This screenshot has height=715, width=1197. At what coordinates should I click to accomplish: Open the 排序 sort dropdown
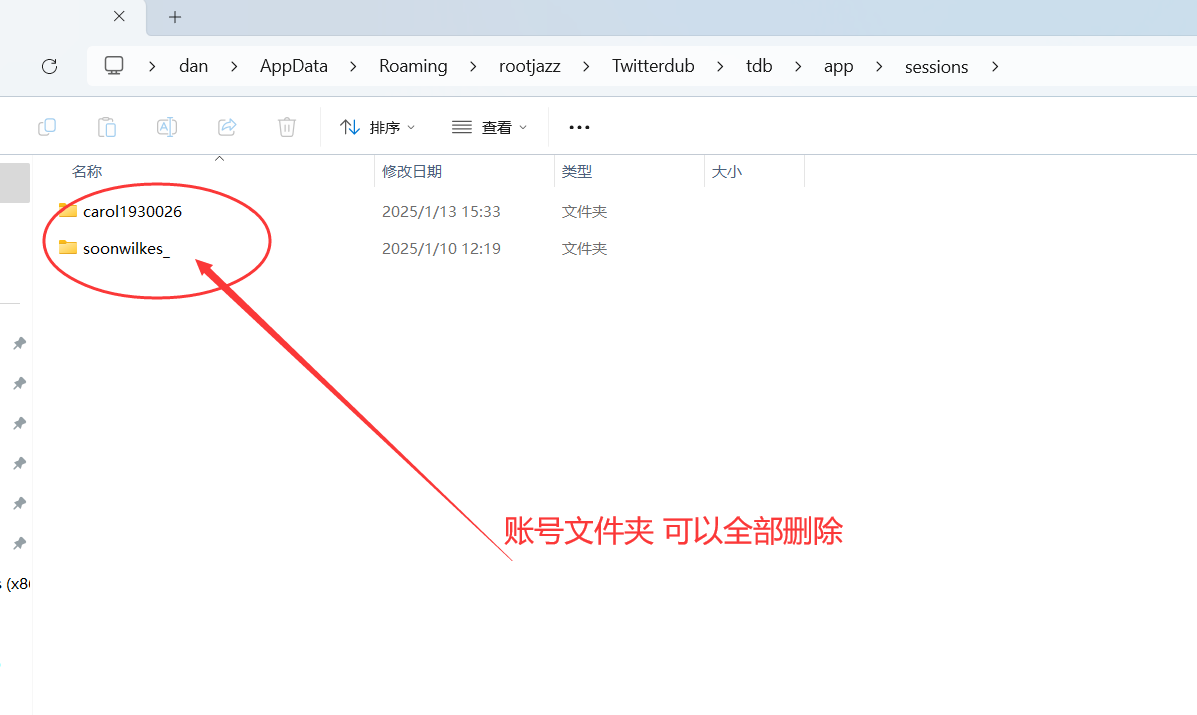click(378, 127)
